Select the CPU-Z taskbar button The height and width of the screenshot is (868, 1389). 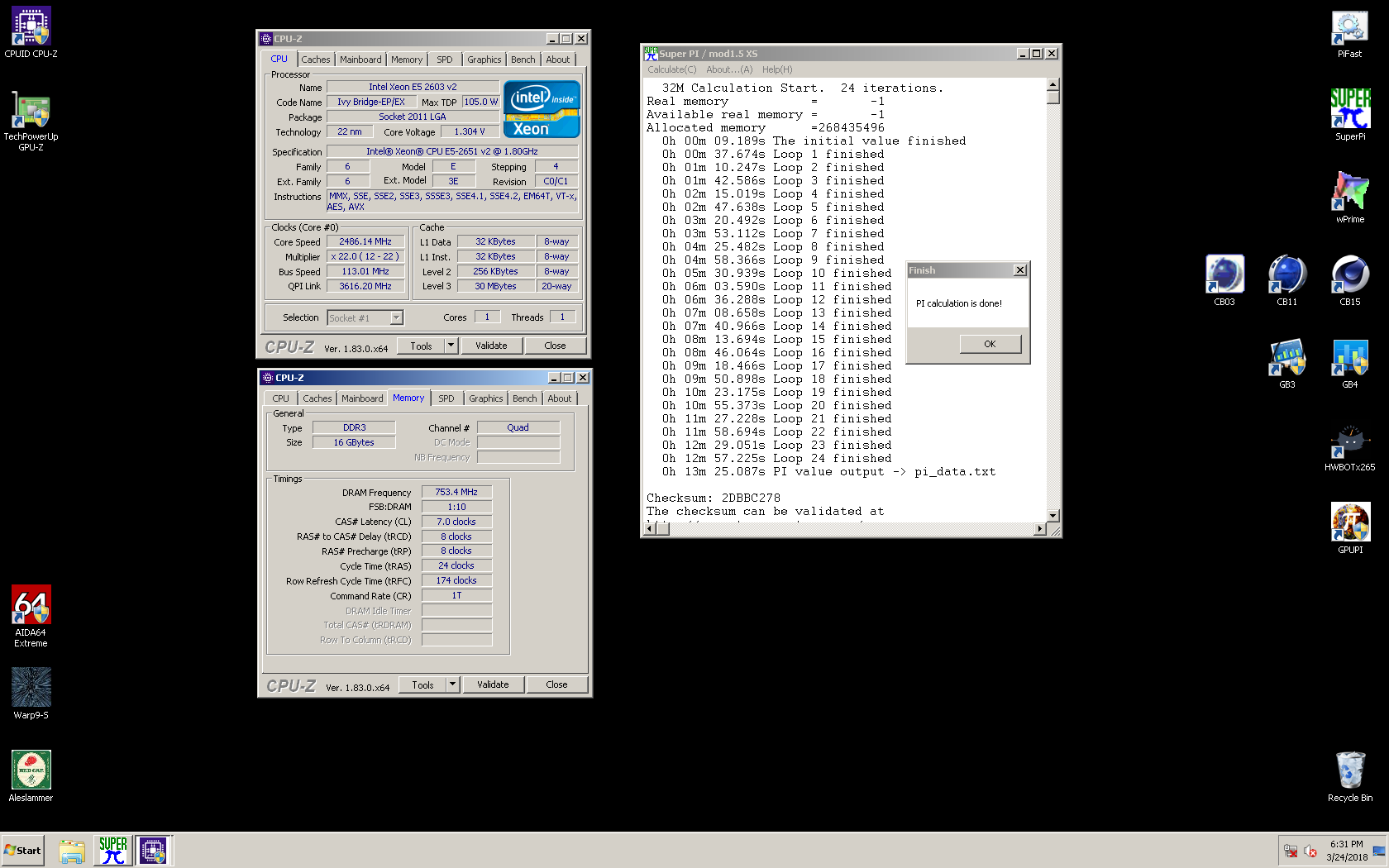(x=153, y=851)
